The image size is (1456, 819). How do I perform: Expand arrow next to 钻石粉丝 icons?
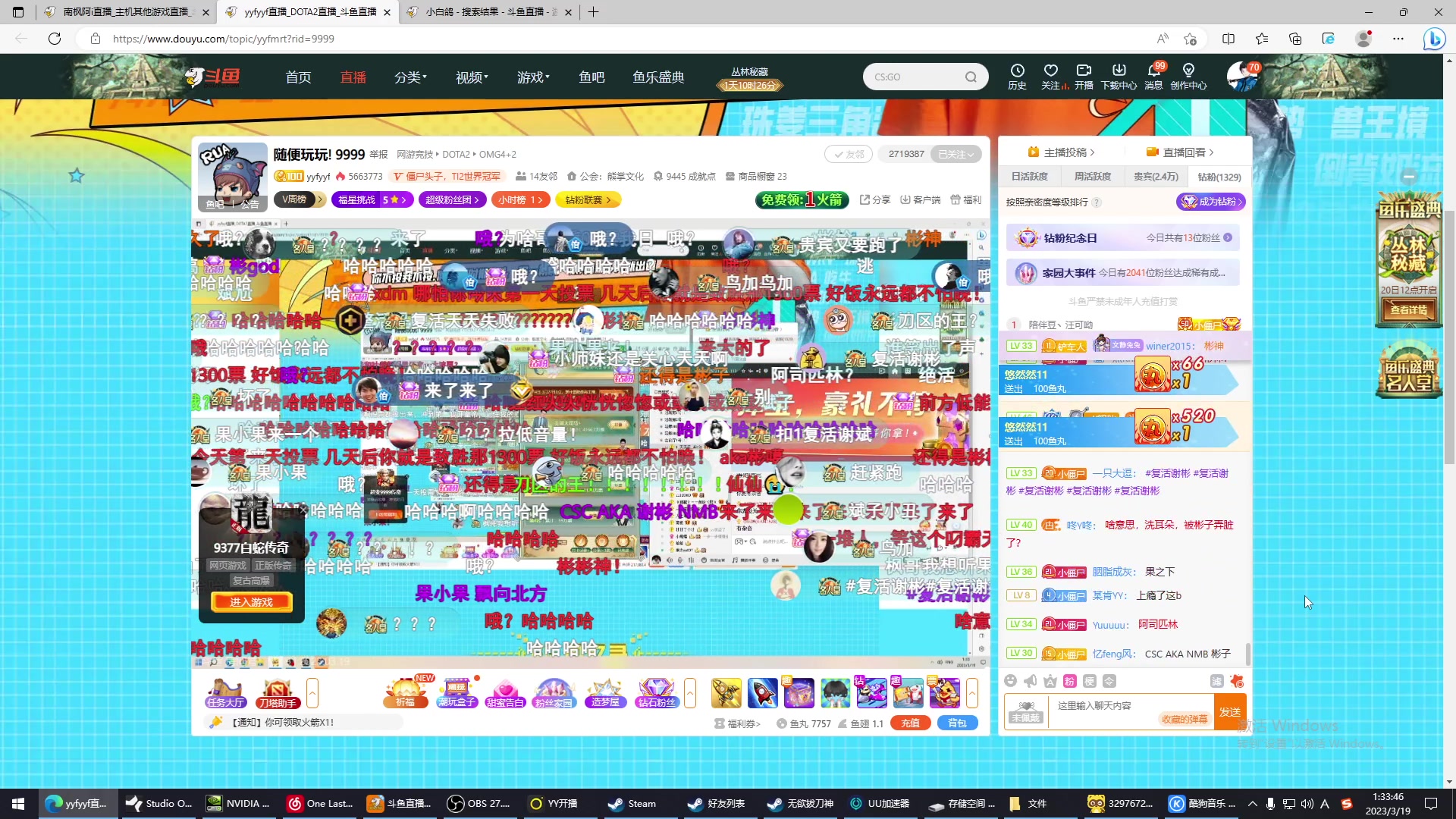click(x=689, y=693)
